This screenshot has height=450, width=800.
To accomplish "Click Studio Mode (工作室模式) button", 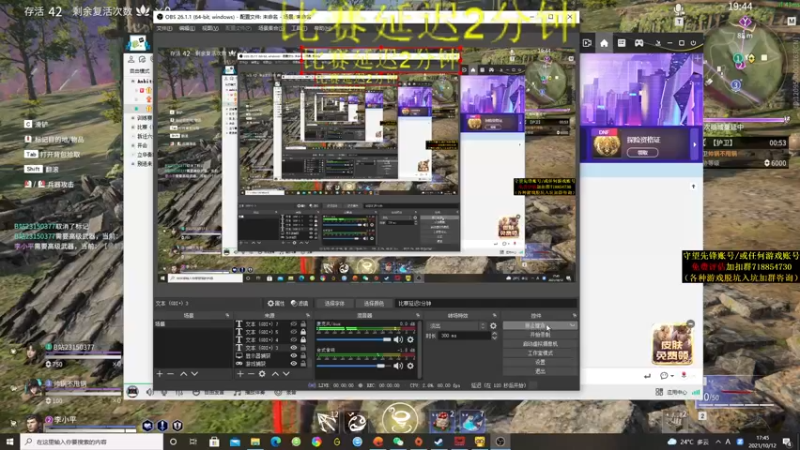I will [540, 353].
